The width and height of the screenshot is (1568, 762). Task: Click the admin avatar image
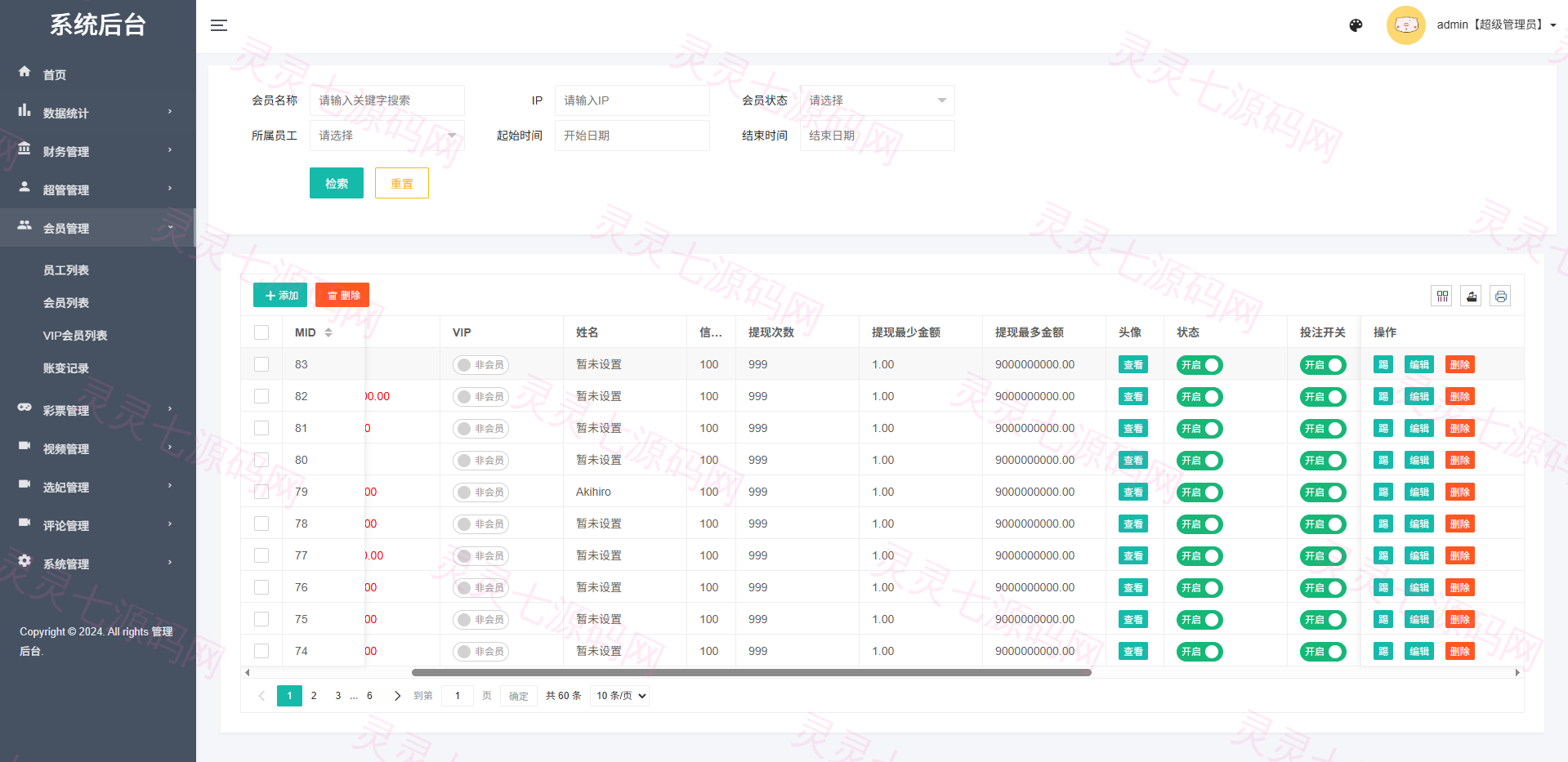click(1405, 25)
